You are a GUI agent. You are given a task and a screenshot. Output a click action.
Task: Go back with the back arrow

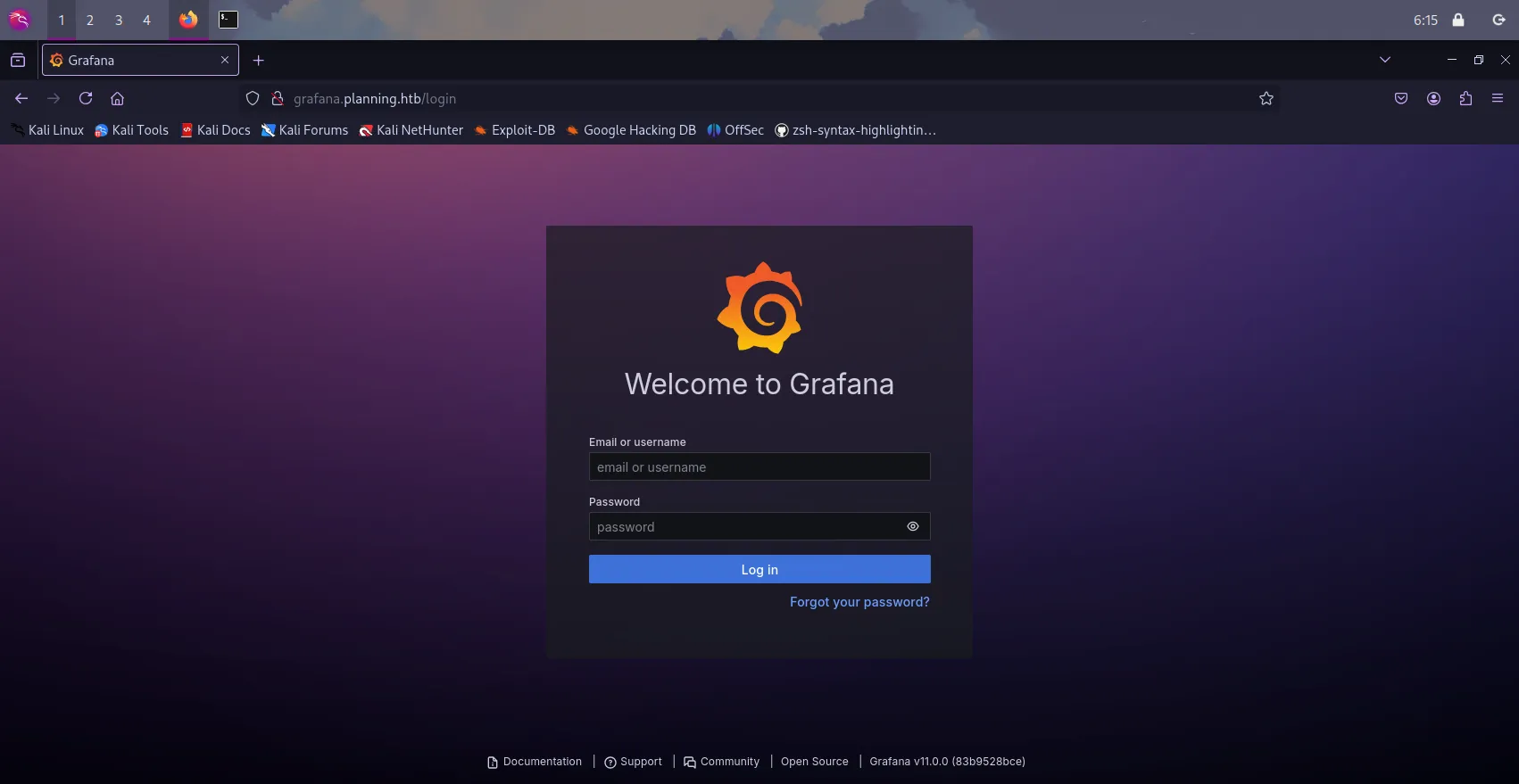click(21, 98)
